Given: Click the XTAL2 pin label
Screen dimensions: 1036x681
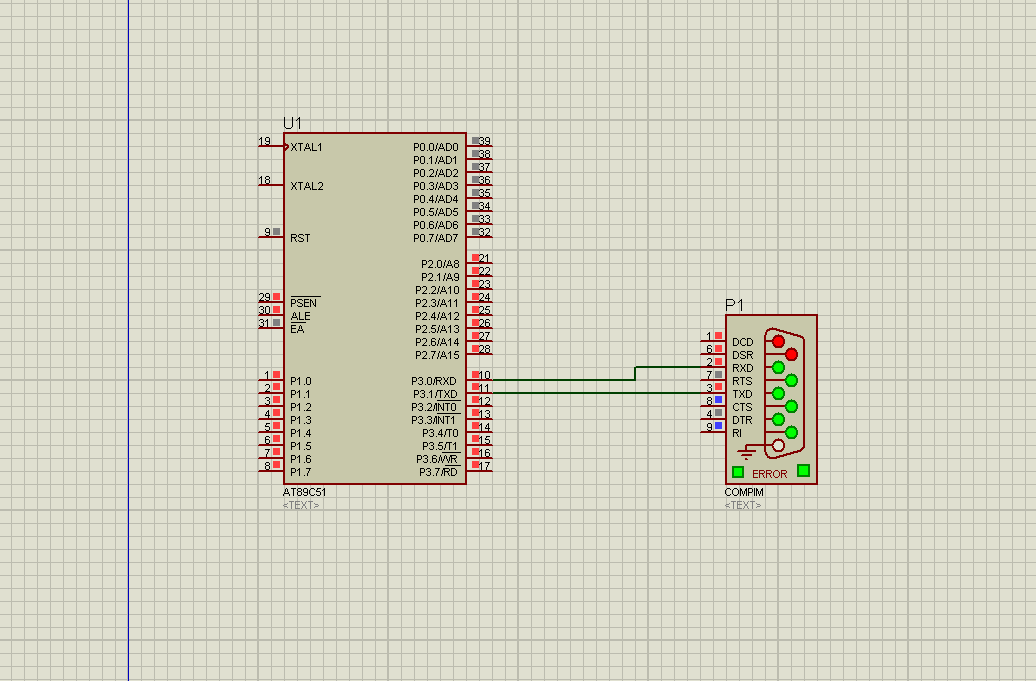Looking at the screenshot, I should [307, 186].
